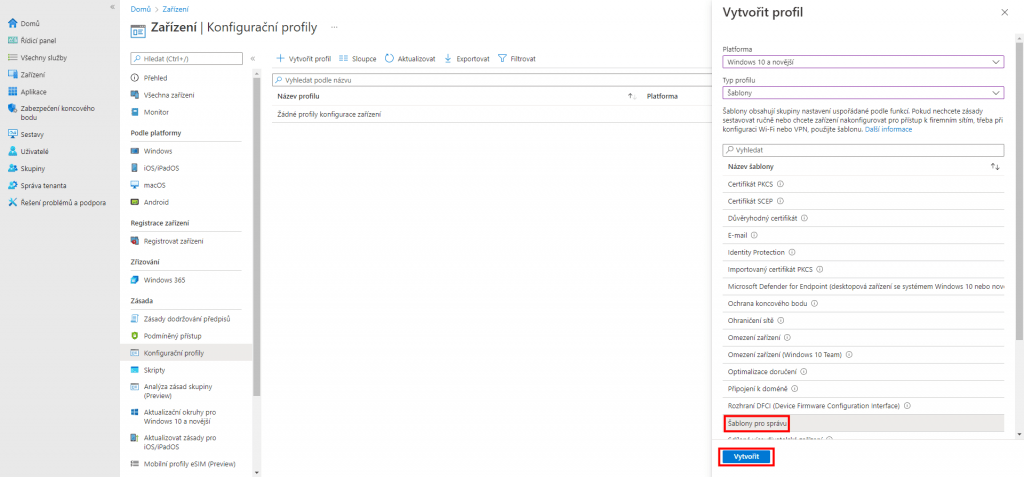Close the Vytvořit profil panel
Viewport: 1024px width, 477px height.
1004,12
